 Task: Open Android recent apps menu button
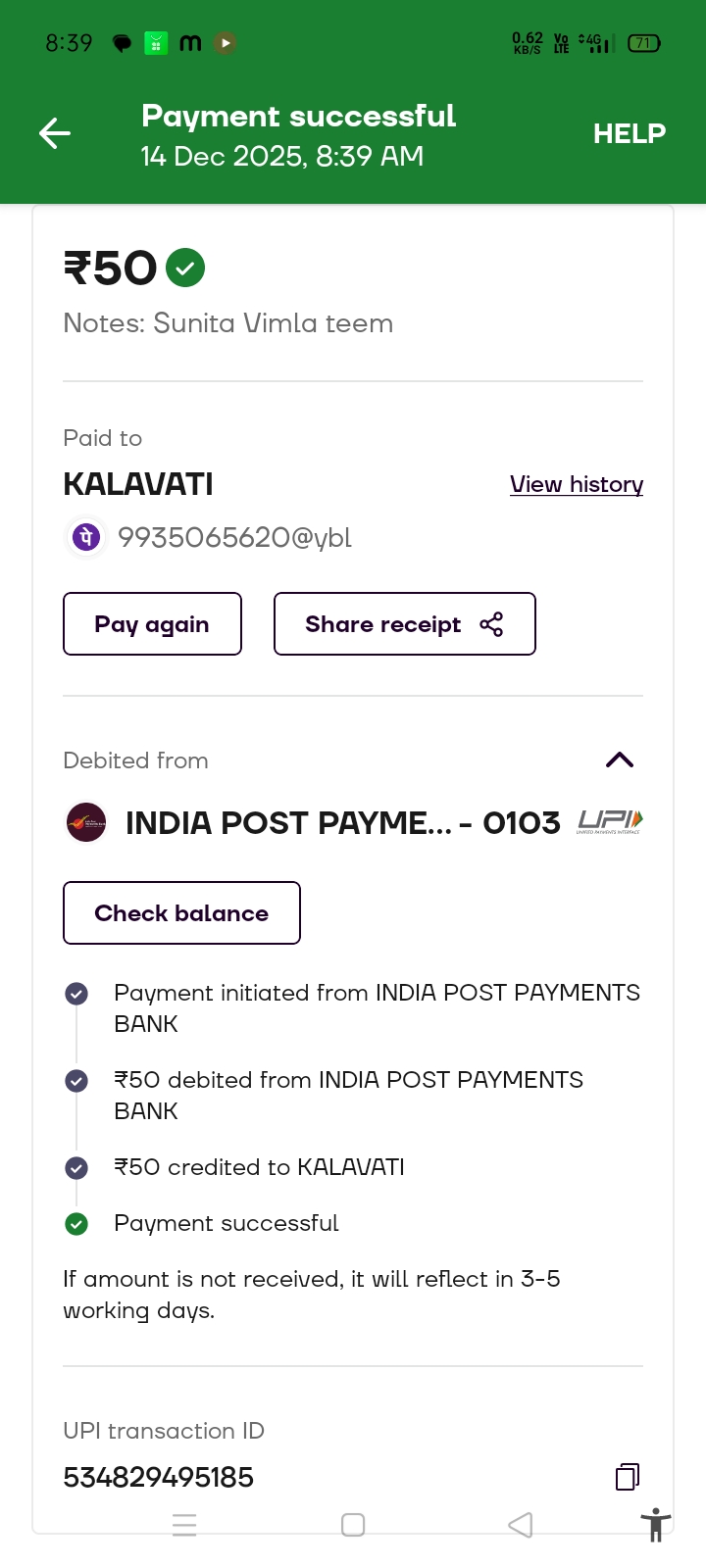point(184,1525)
